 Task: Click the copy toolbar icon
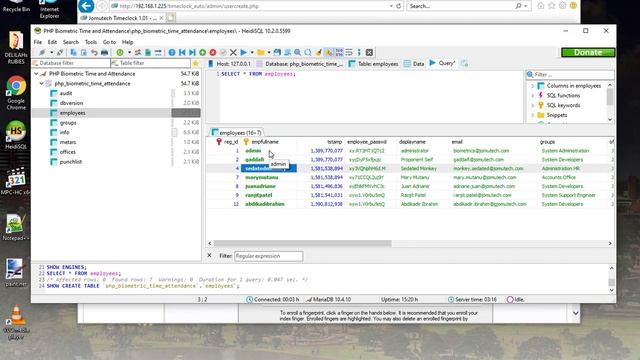tap(73, 52)
